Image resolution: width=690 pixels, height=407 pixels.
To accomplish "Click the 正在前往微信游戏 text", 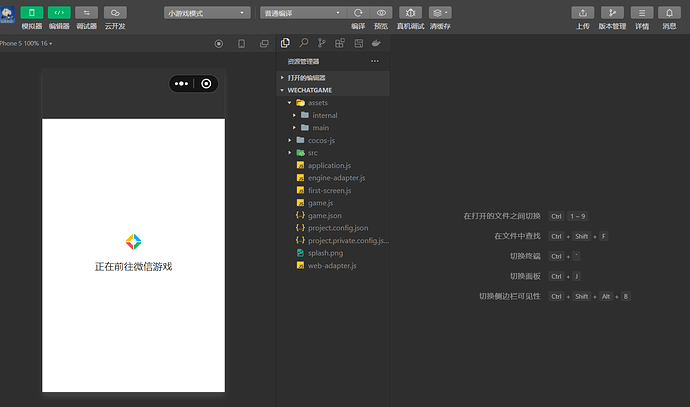I will coord(133,267).
